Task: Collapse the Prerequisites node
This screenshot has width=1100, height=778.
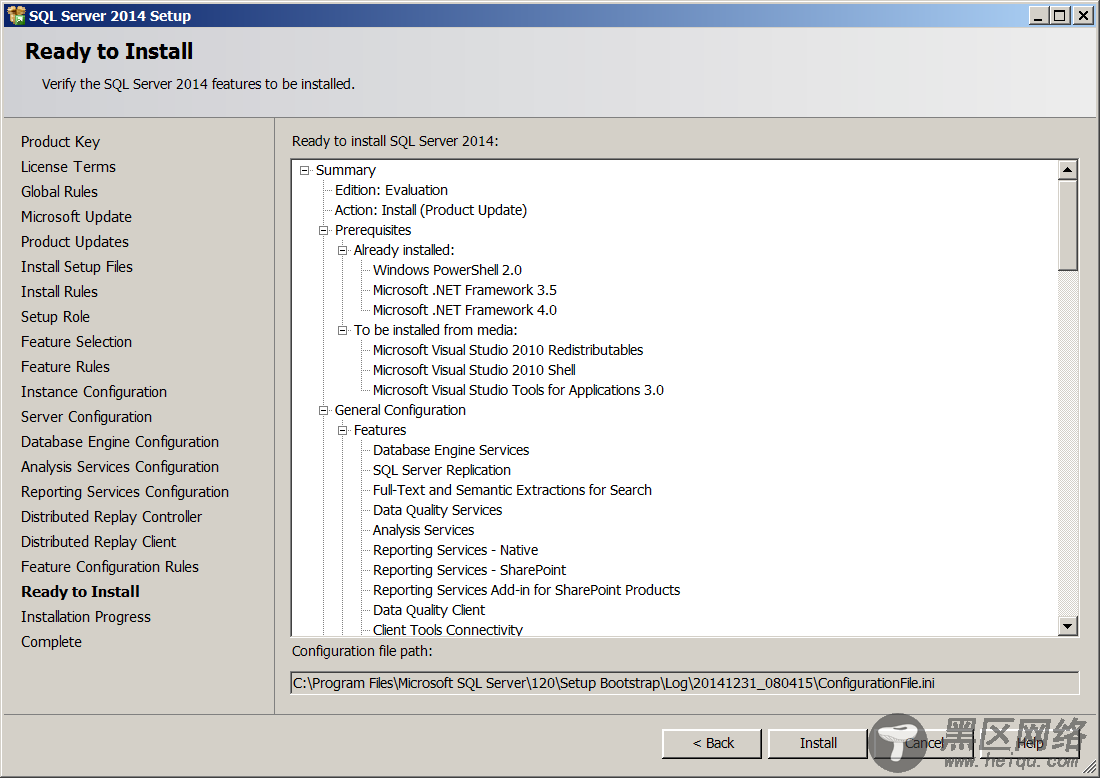Action: [x=323, y=230]
